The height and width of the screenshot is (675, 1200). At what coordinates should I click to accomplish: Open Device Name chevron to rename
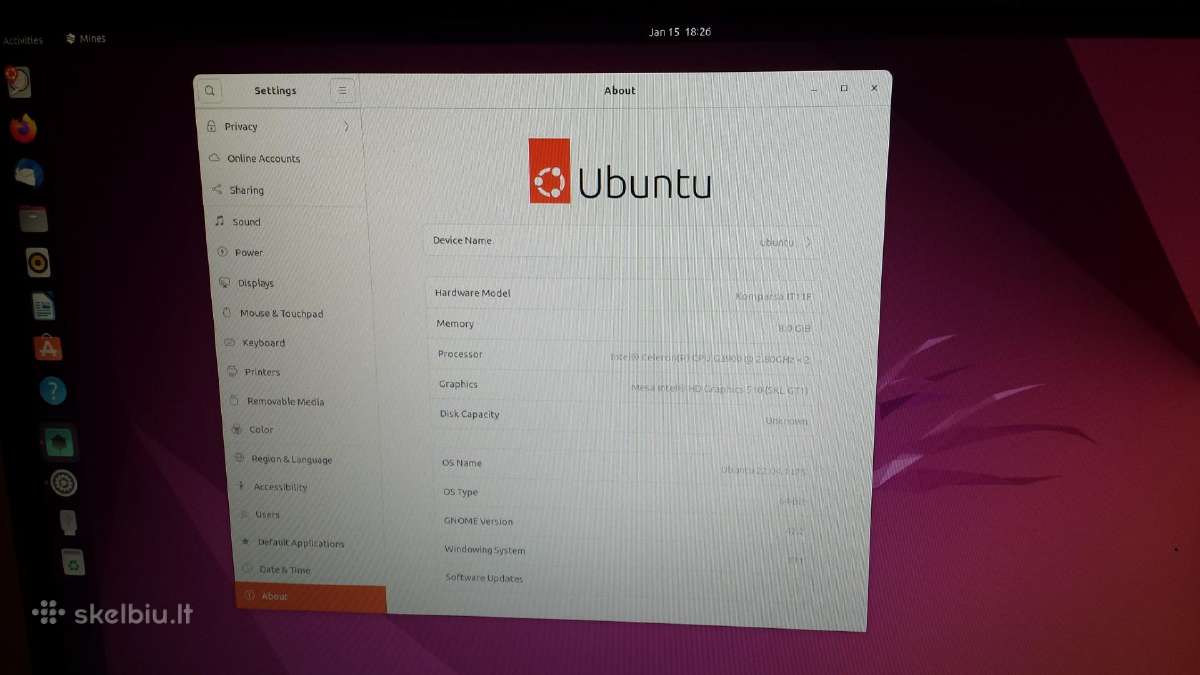(x=808, y=242)
